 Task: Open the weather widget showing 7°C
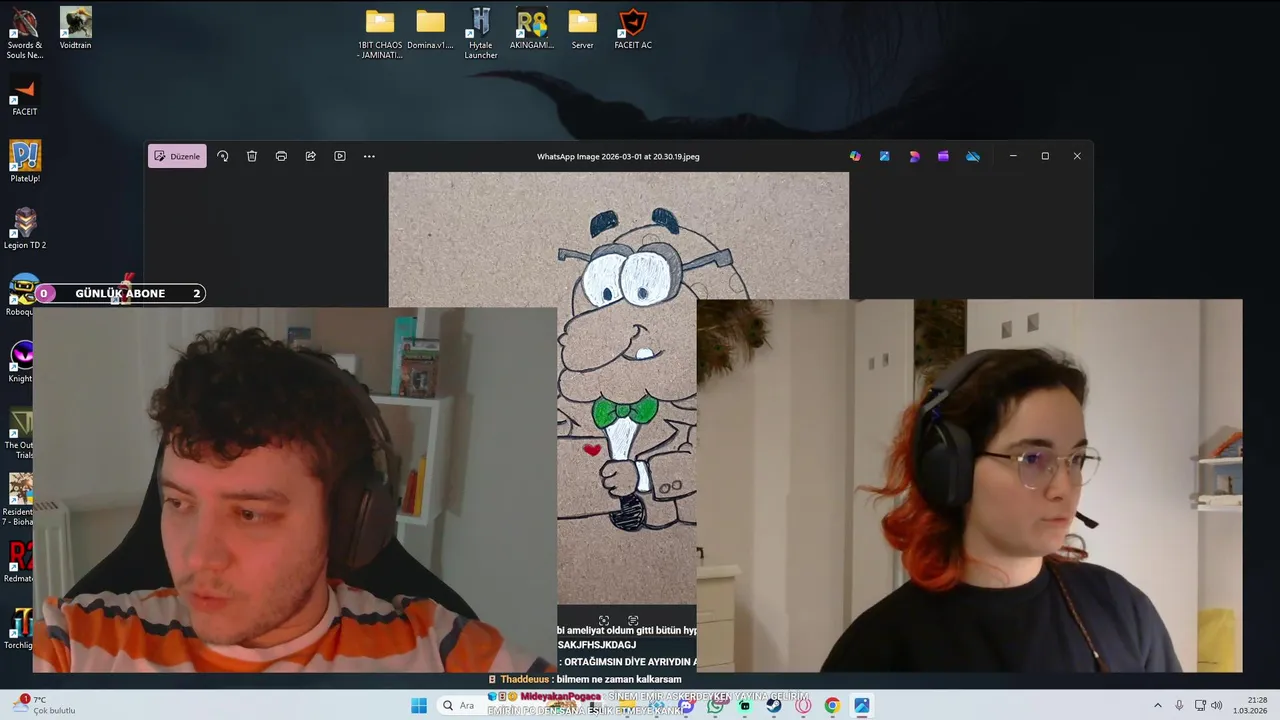coord(42,705)
